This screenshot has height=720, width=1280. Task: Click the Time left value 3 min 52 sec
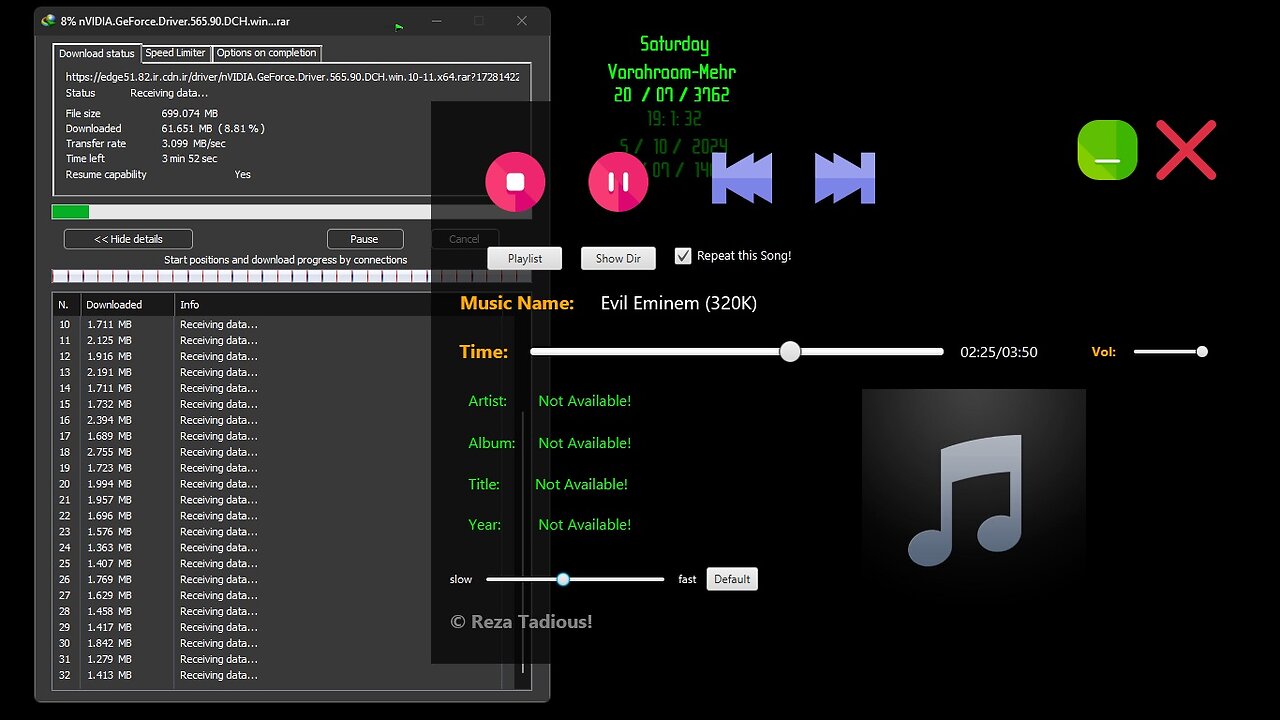(190, 159)
